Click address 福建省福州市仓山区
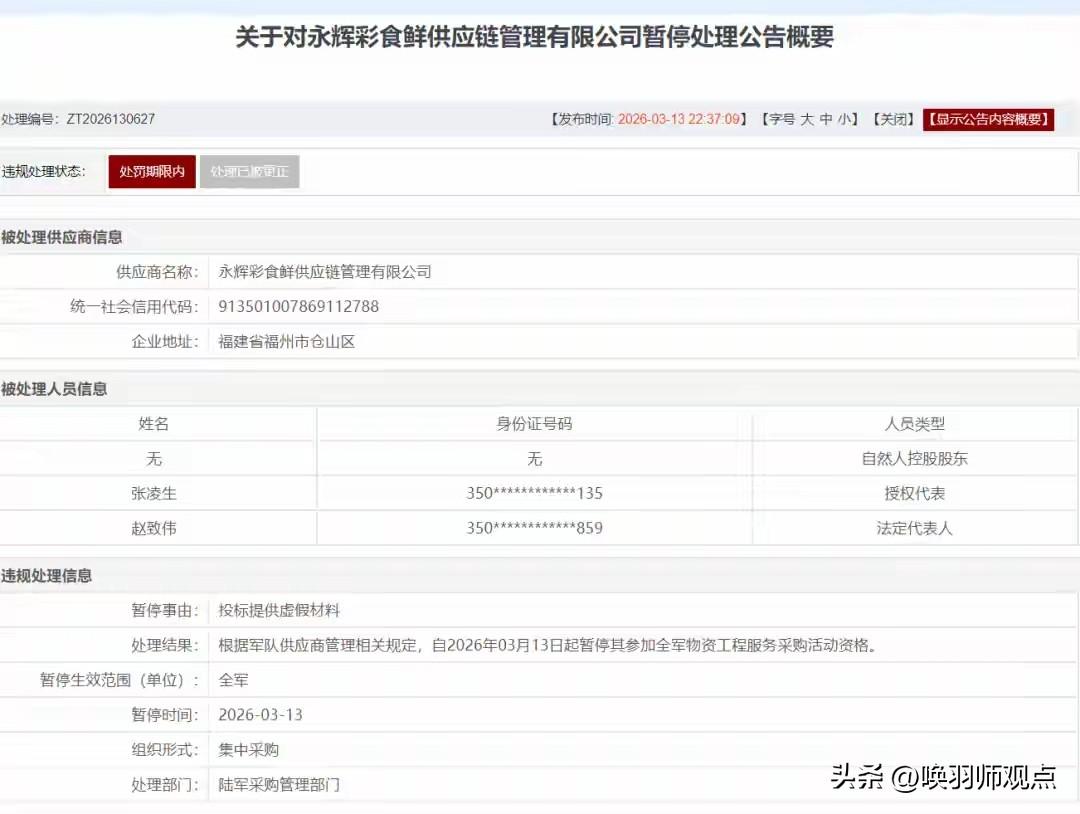1080x814 pixels. [x=287, y=342]
